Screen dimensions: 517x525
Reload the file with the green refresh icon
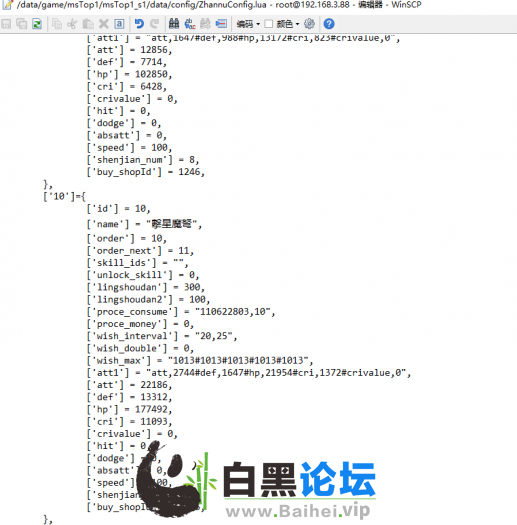tap(37, 24)
